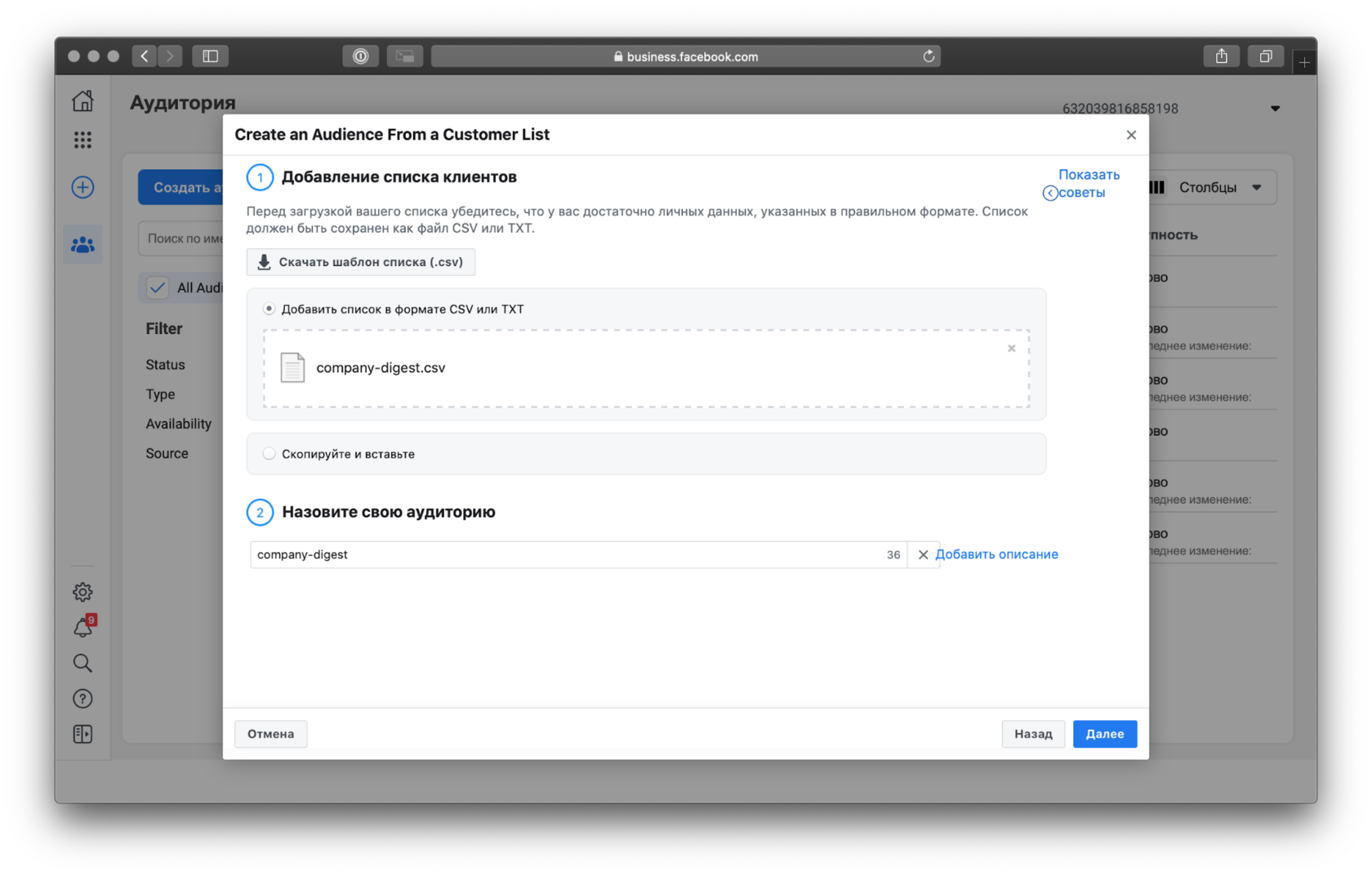Click 'Добавить описание' link
The width and height of the screenshot is (1372, 876).
point(996,554)
